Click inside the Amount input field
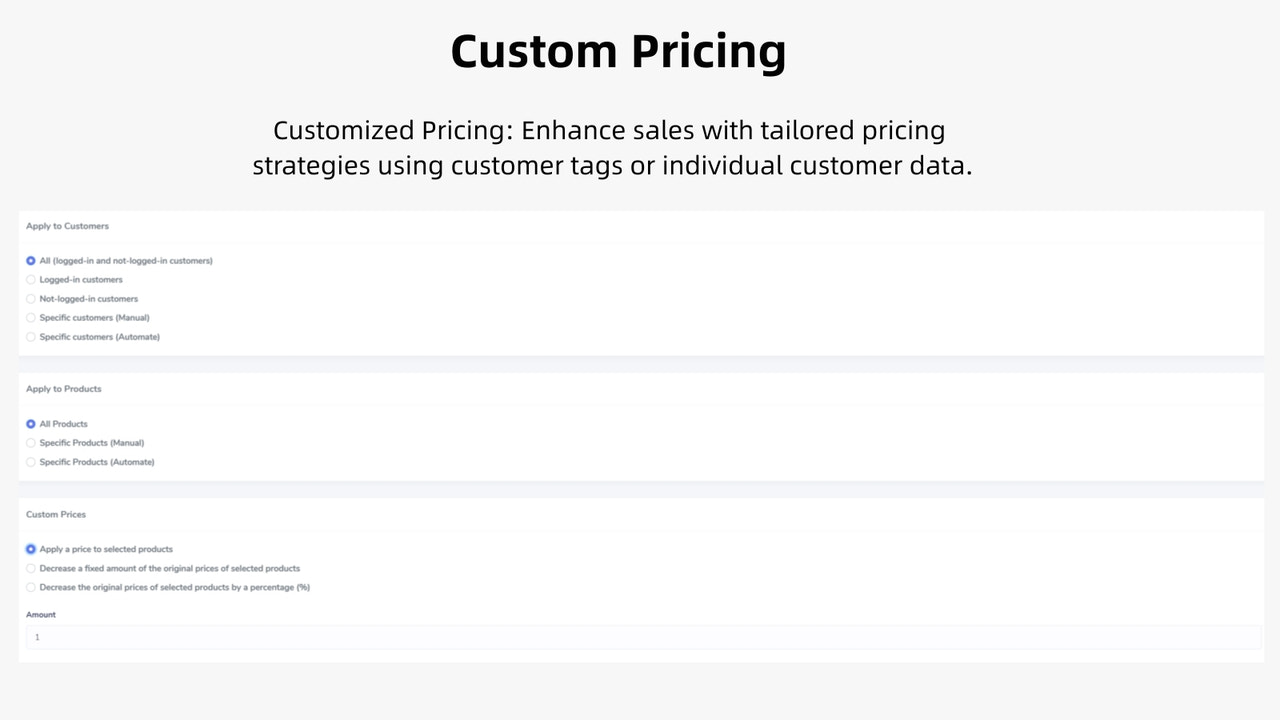This screenshot has height=720, width=1280. point(300,636)
